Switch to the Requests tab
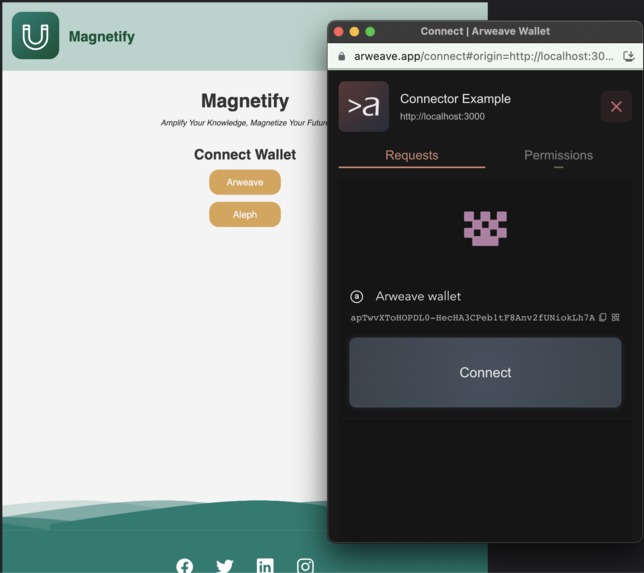This screenshot has width=644, height=573. (x=412, y=155)
